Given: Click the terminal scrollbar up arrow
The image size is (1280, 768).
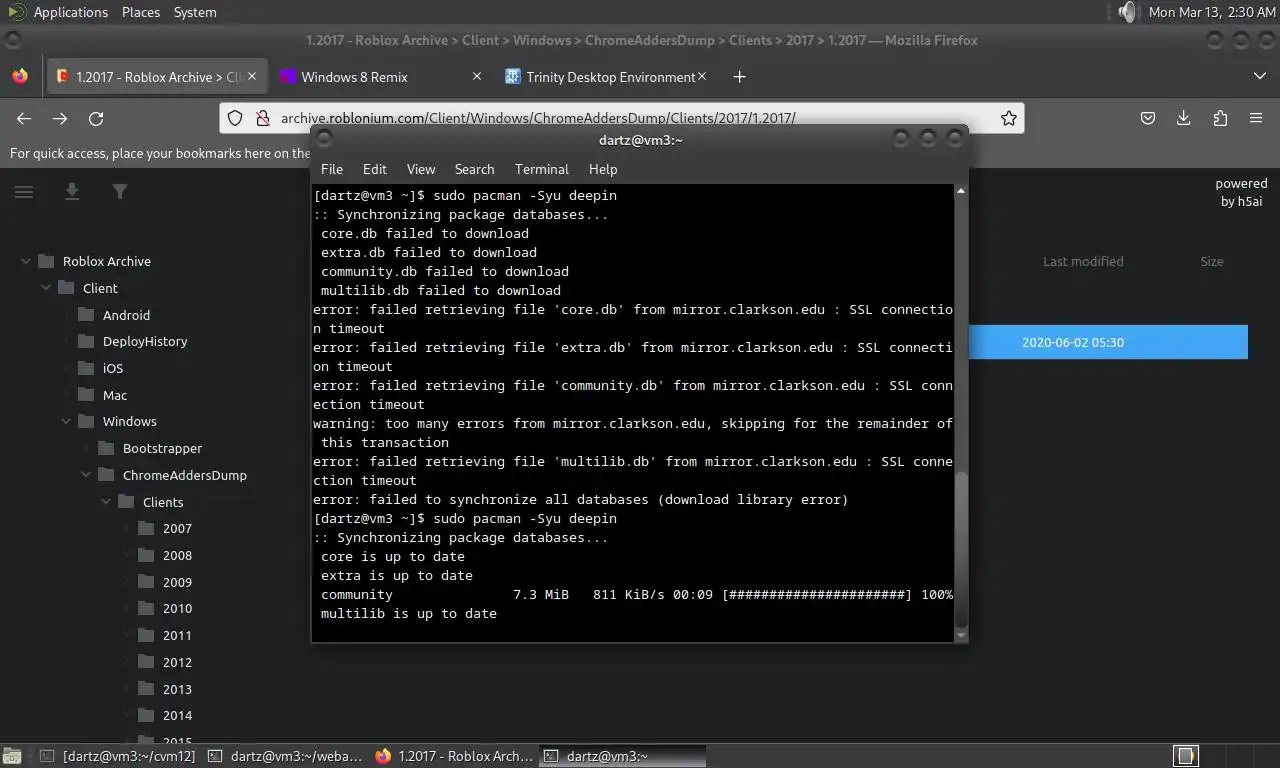Looking at the screenshot, I should 961,190.
